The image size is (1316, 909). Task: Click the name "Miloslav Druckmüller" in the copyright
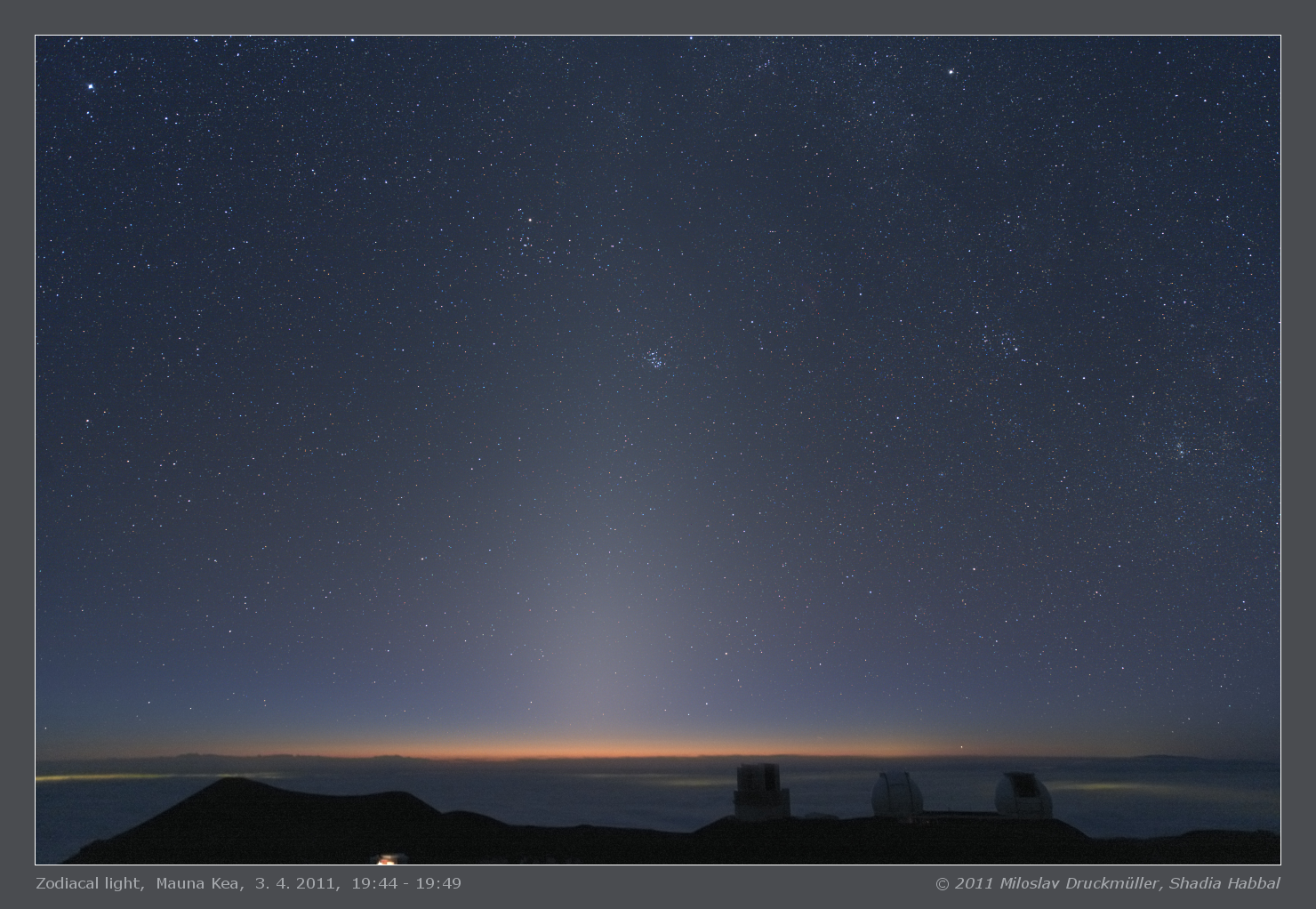pos(1079,883)
